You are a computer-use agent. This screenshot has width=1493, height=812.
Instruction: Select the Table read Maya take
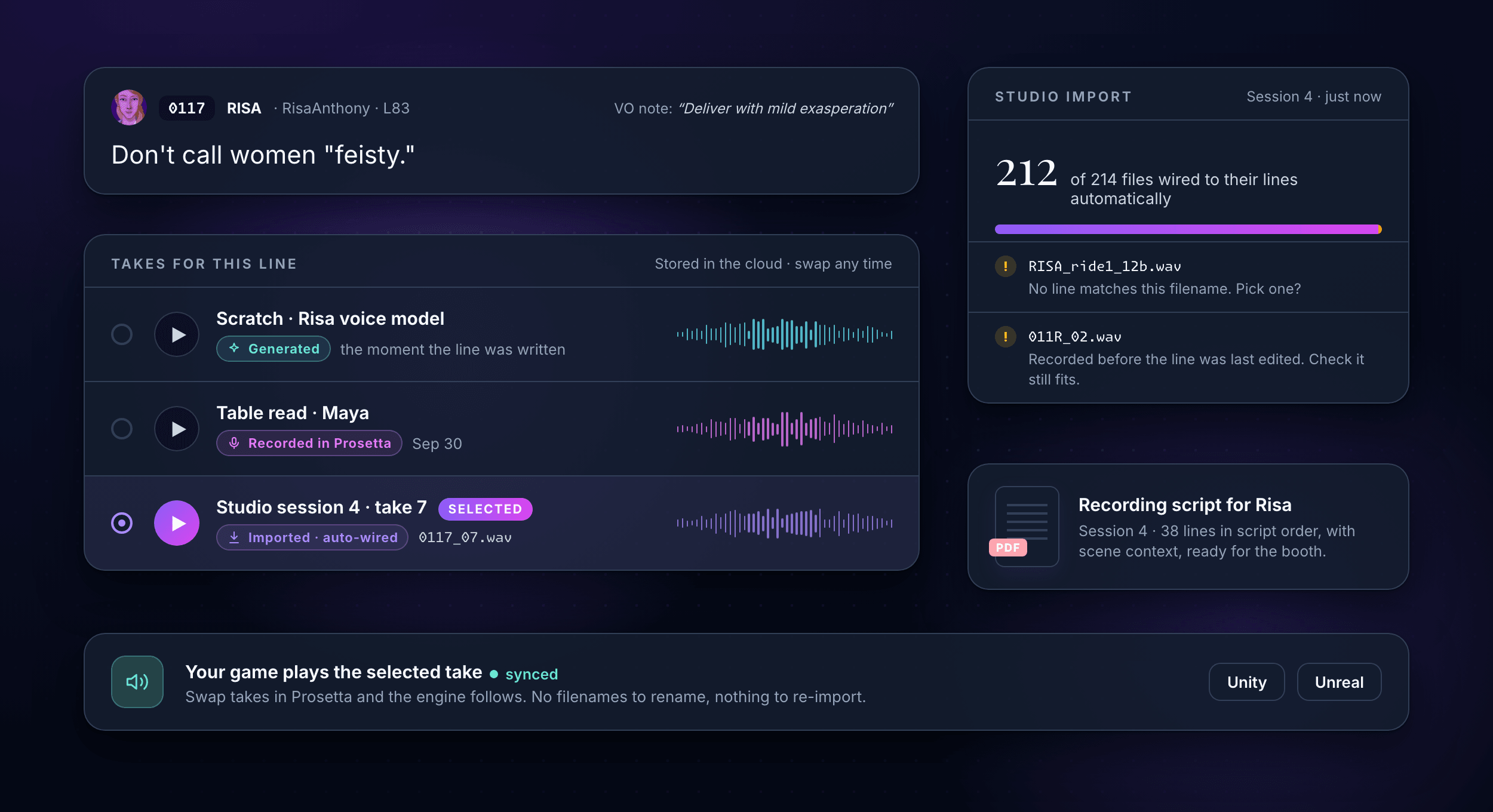click(122, 429)
